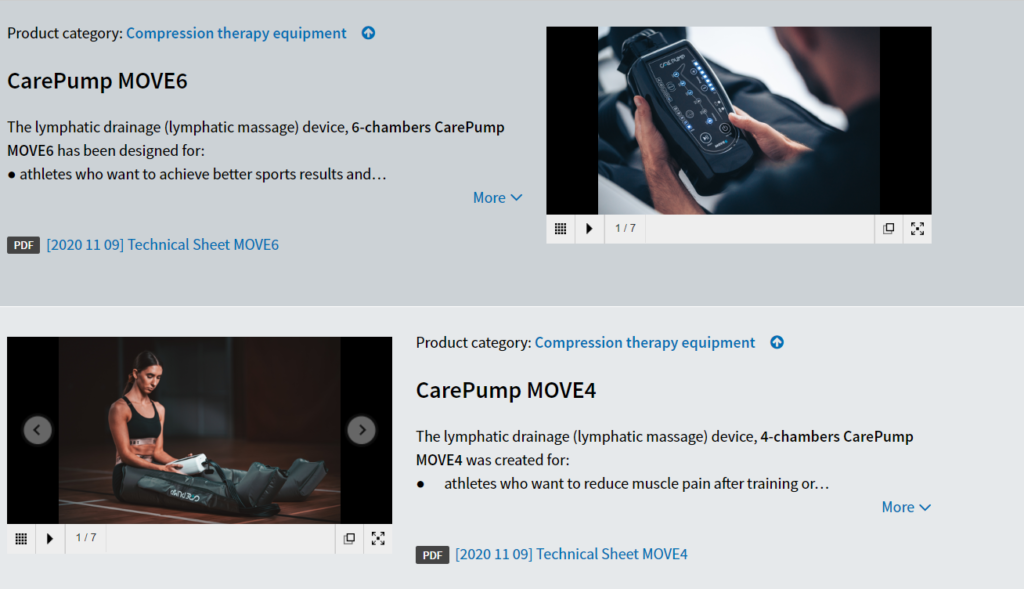Expand More for CarePump MOVE6 description
1024x589 pixels.
[x=497, y=198]
